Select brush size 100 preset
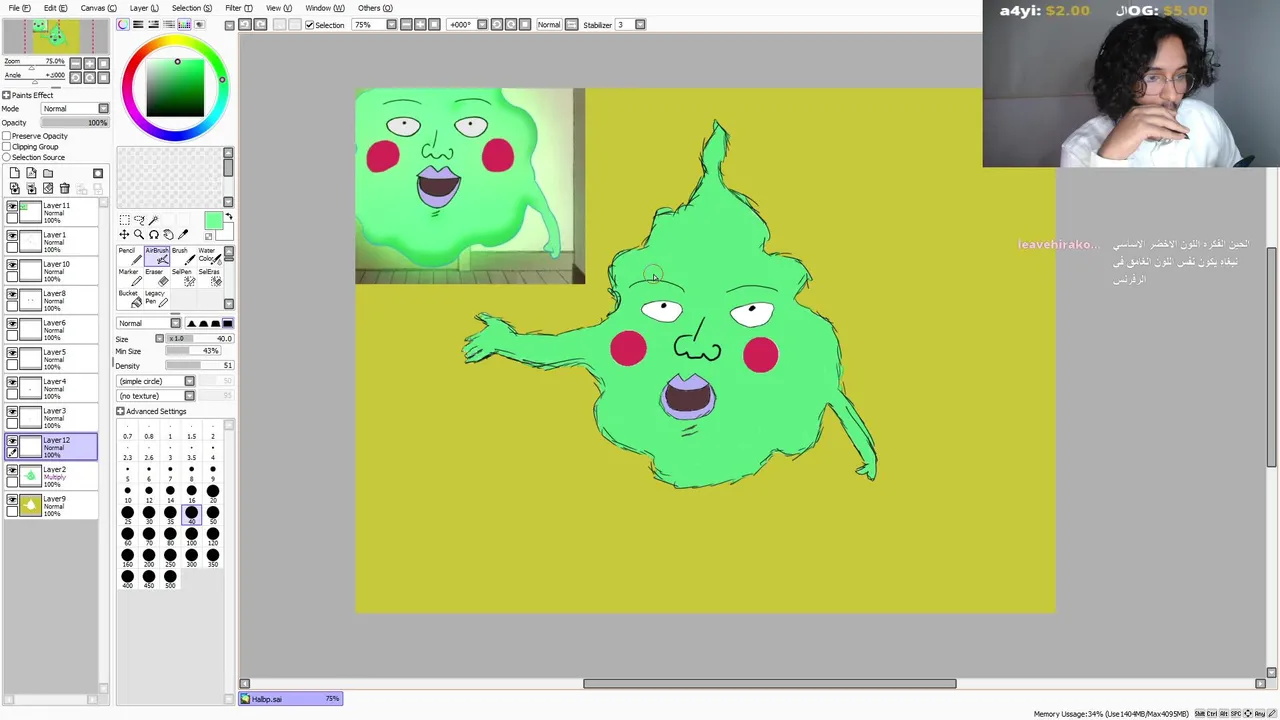This screenshot has height=720, width=1280. [x=191, y=535]
